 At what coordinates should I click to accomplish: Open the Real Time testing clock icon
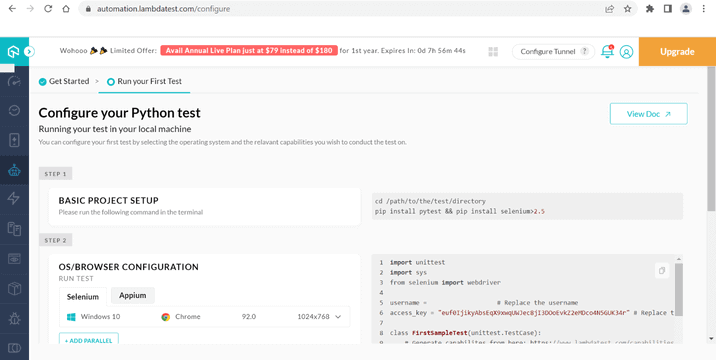[x=14, y=111]
